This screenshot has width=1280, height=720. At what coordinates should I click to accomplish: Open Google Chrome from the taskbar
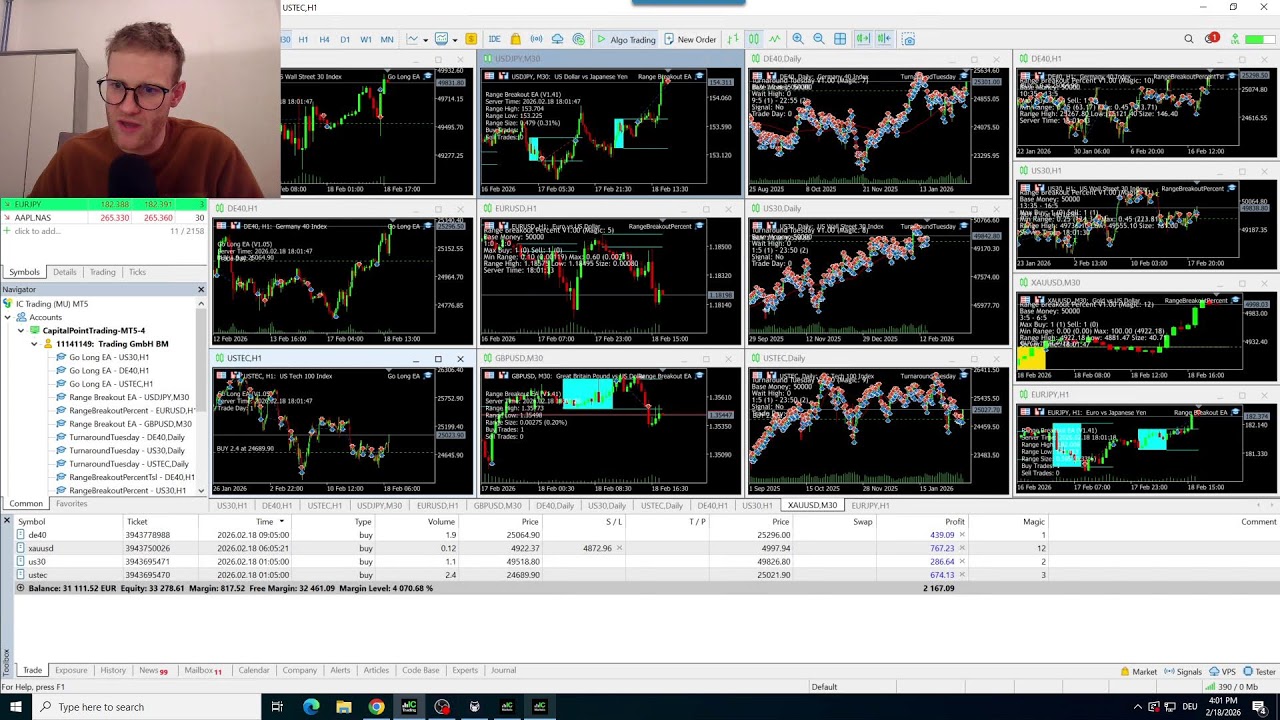[x=376, y=707]
